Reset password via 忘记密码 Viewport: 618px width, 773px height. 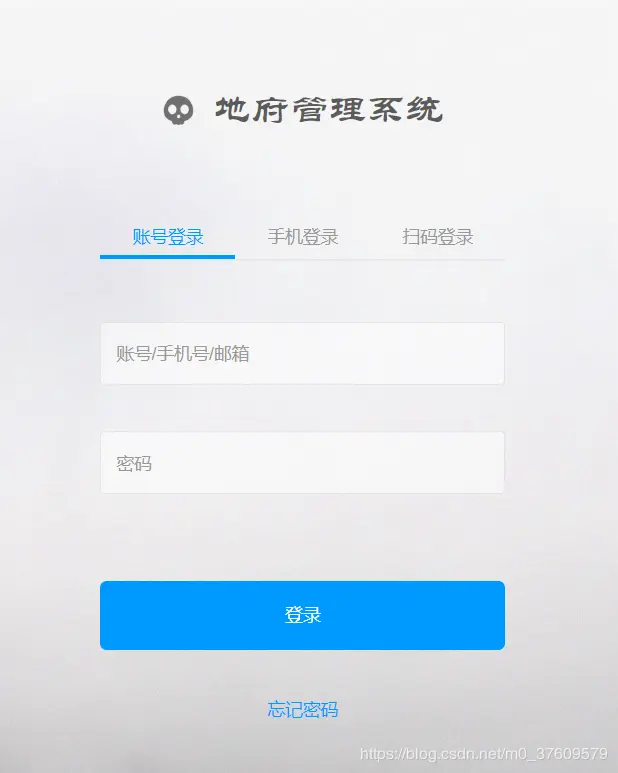pyautogui.click(x=303, y=709)
